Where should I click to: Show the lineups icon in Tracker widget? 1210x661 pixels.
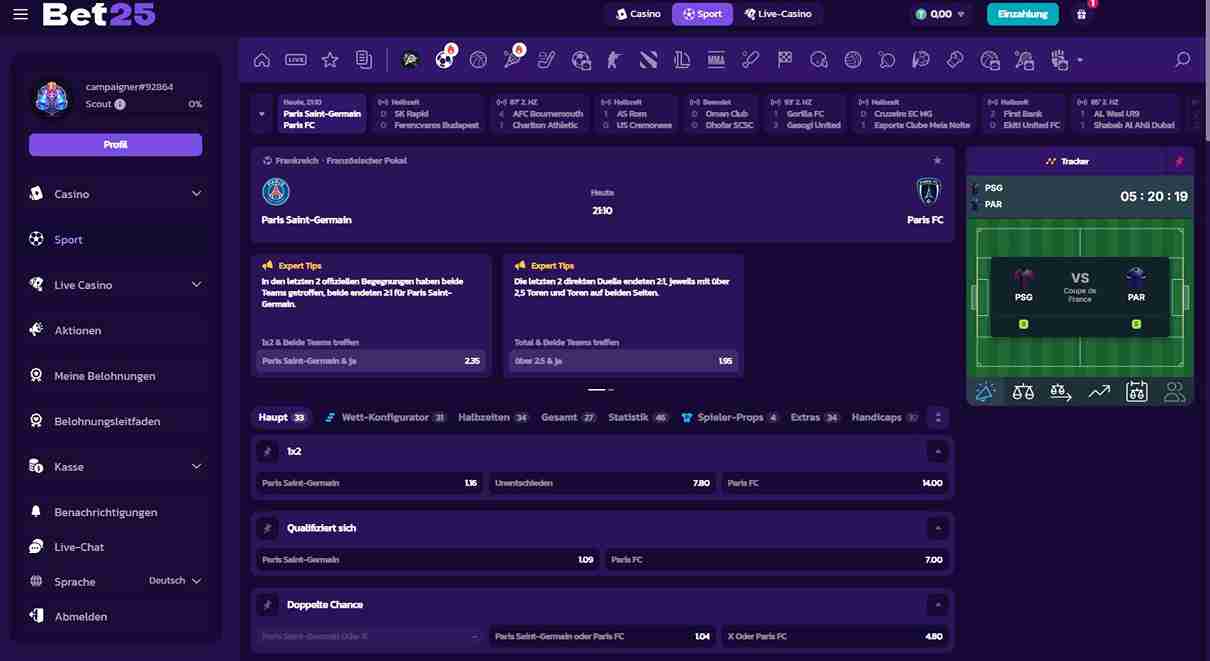coord(1175,392)
